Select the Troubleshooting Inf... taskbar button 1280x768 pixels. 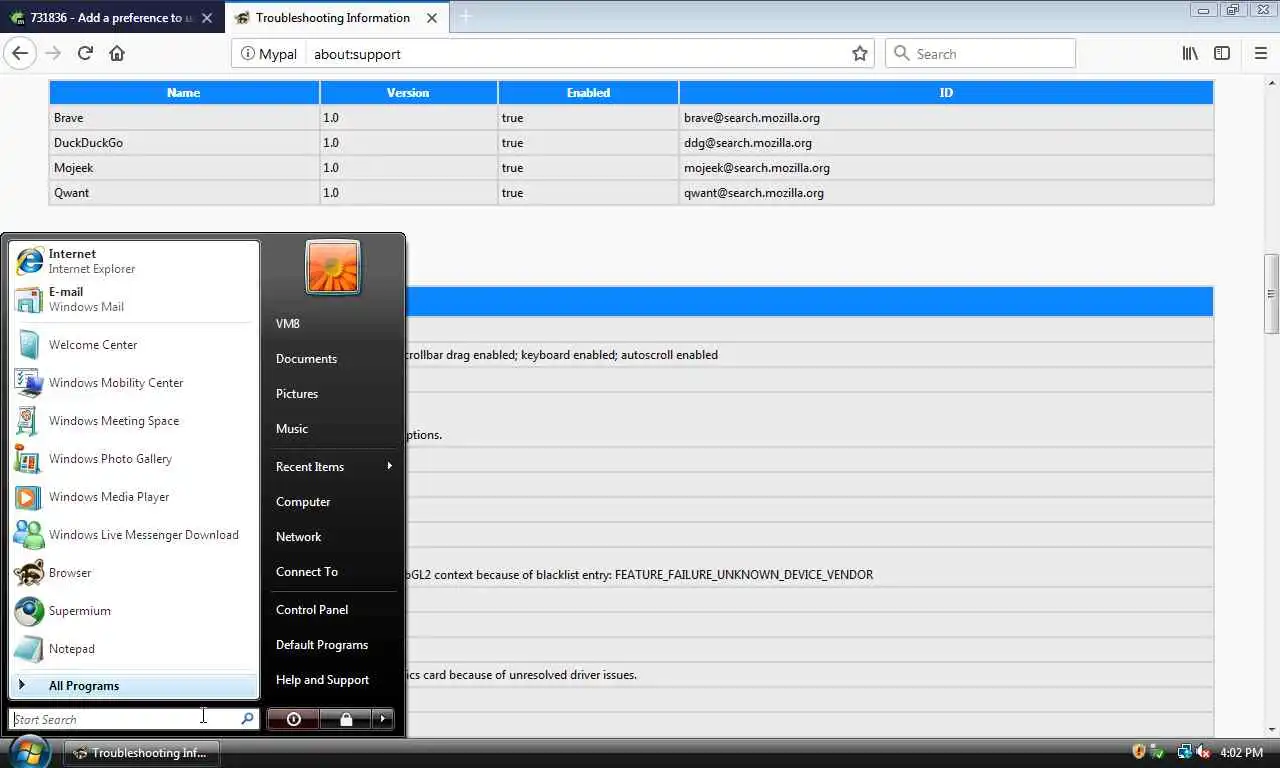click(x=141, y=753)
